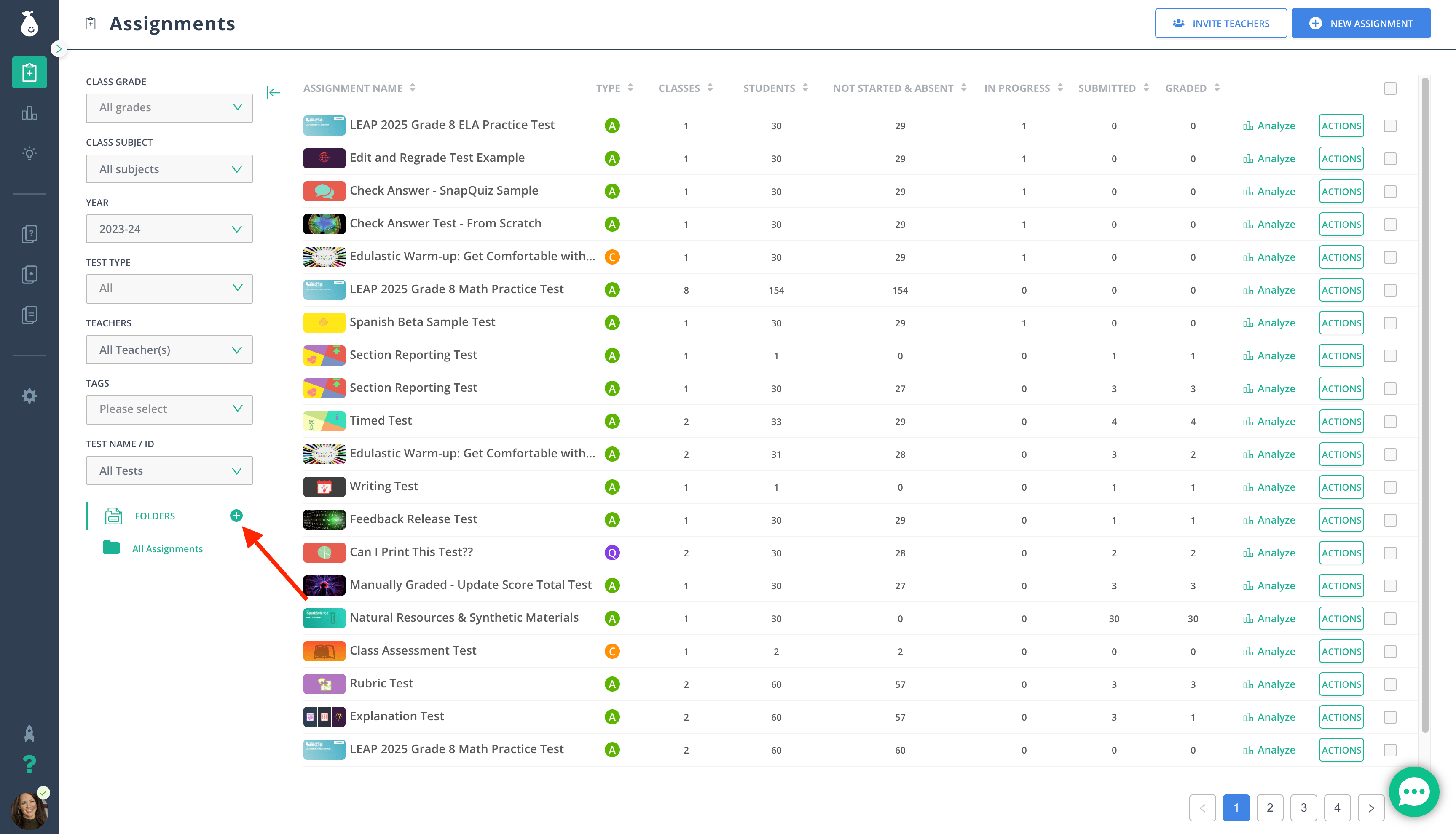Select current page 1
This screenshot has height=834, width=1456.
coord(1236,807)
